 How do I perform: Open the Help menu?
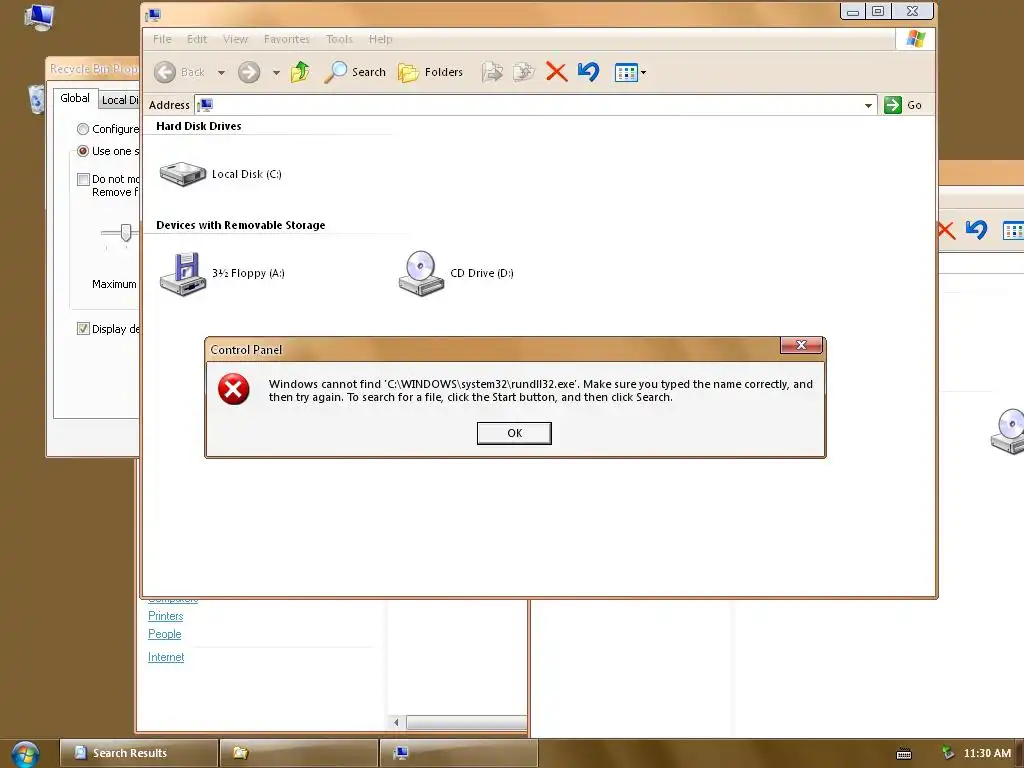tap(381, 39)
